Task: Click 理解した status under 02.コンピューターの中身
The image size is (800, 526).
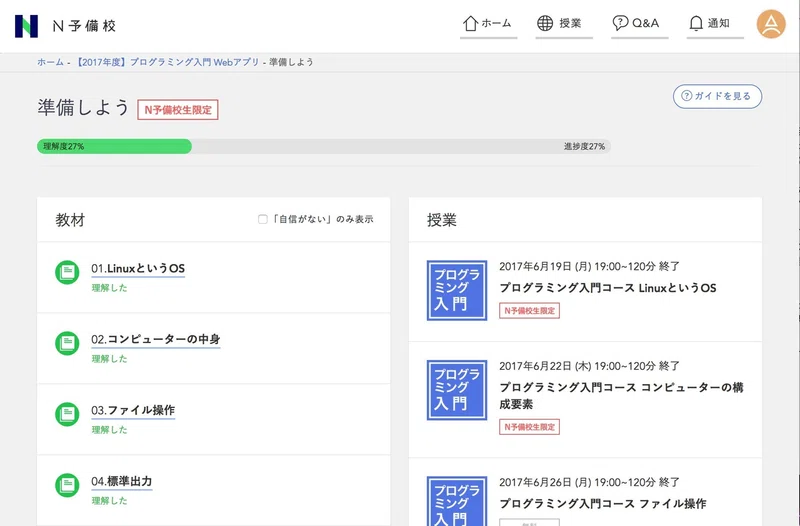Action: click(109, 359)
